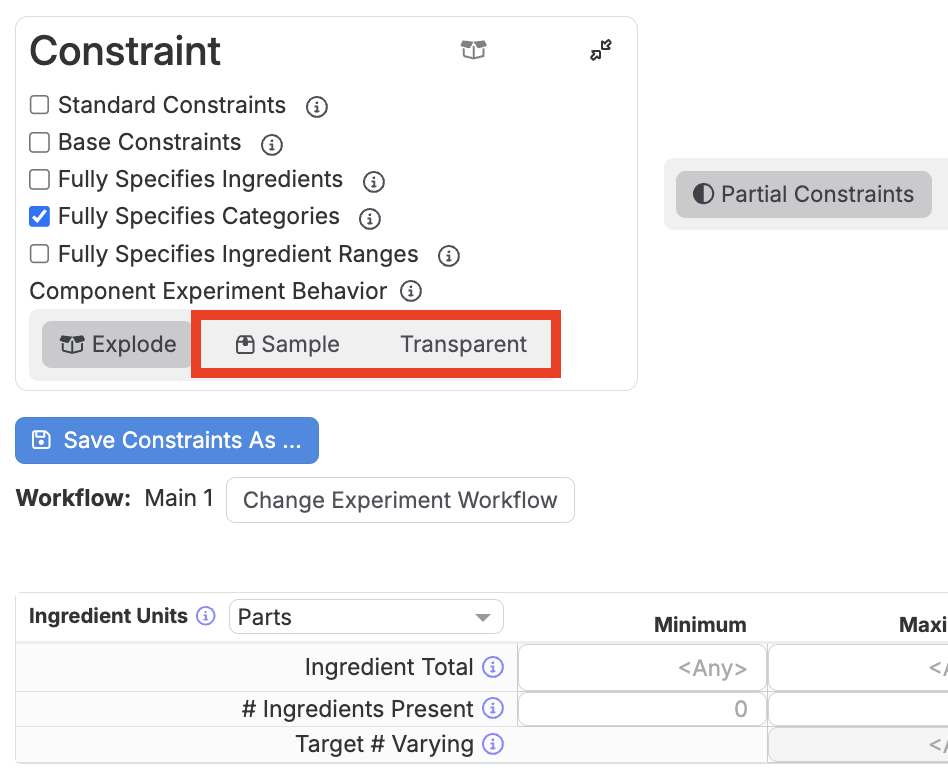
Task: Click info icon next to Fully Specifies Categories
Action: (x=369, y=218)
